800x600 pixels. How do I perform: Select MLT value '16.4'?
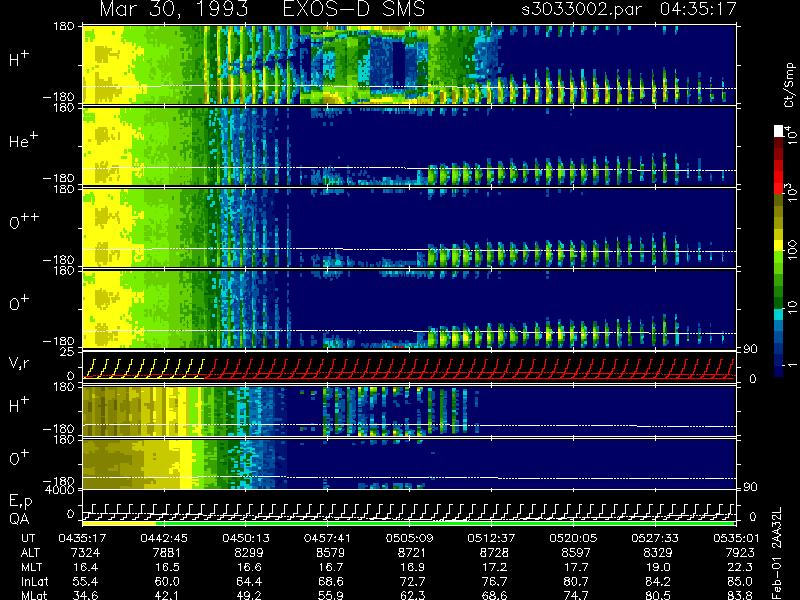(85, 567)
